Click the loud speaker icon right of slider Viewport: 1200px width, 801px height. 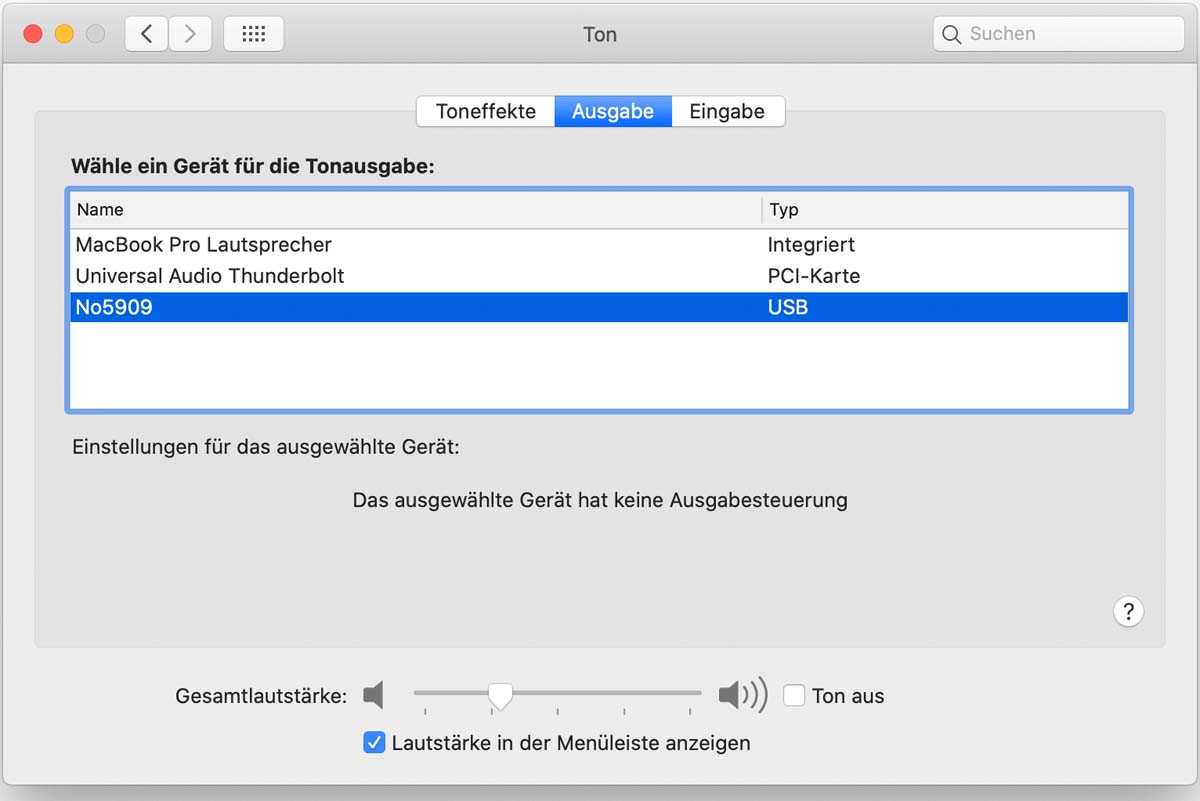pyautogui.click(x=742, y=695)
